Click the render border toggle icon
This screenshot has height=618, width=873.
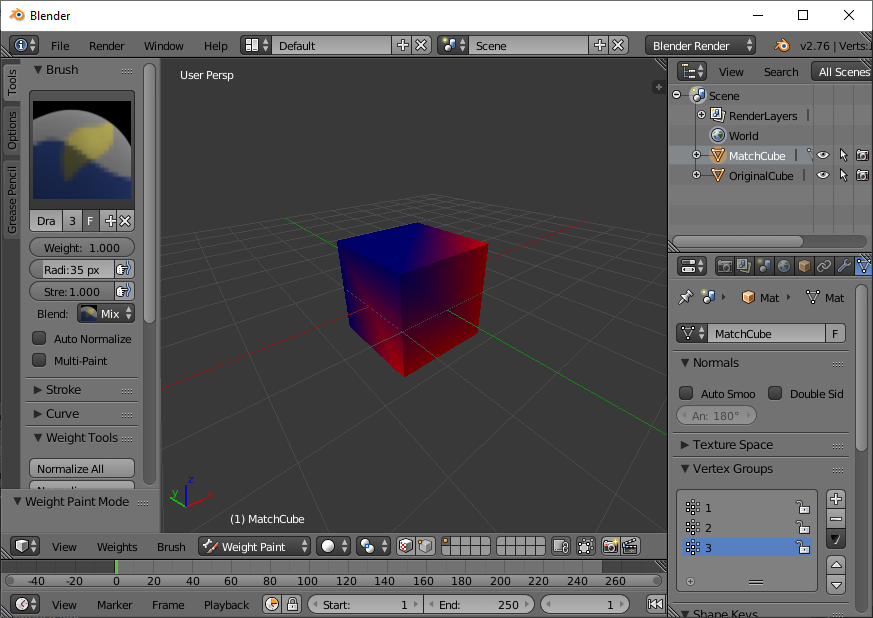[x=586, y=546]
